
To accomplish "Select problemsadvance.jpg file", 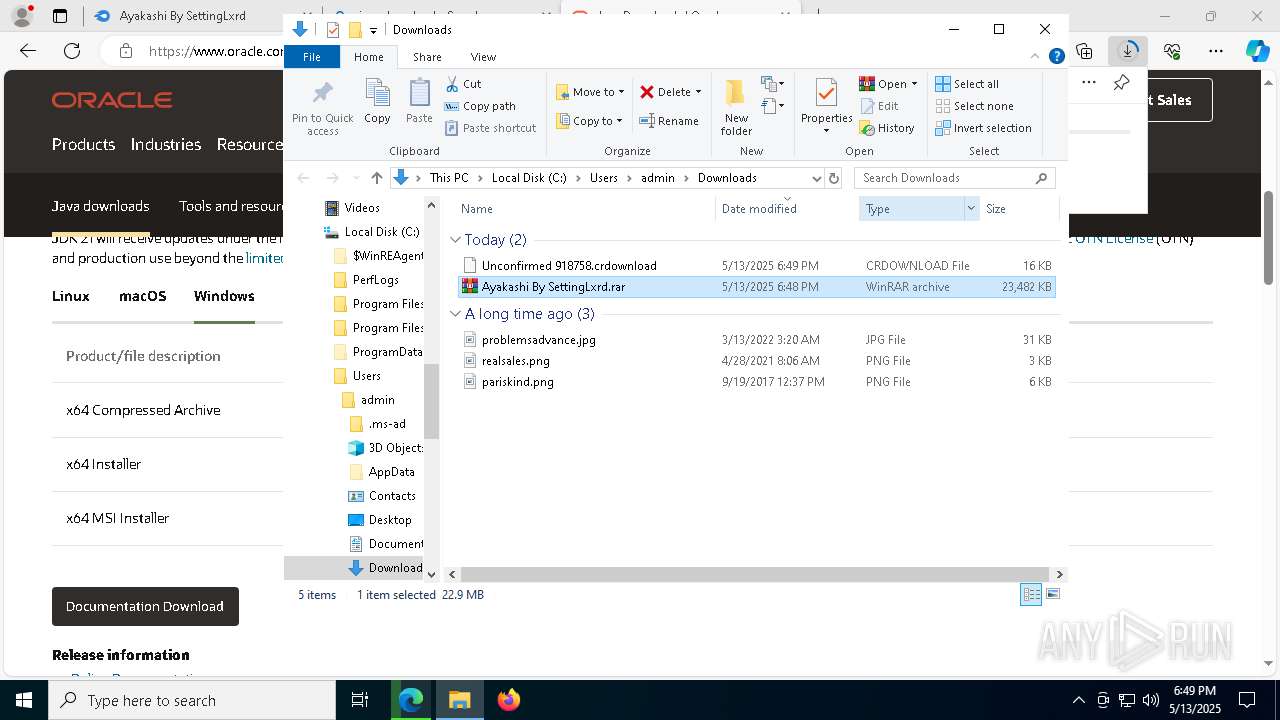I will (x=755, y=340).
